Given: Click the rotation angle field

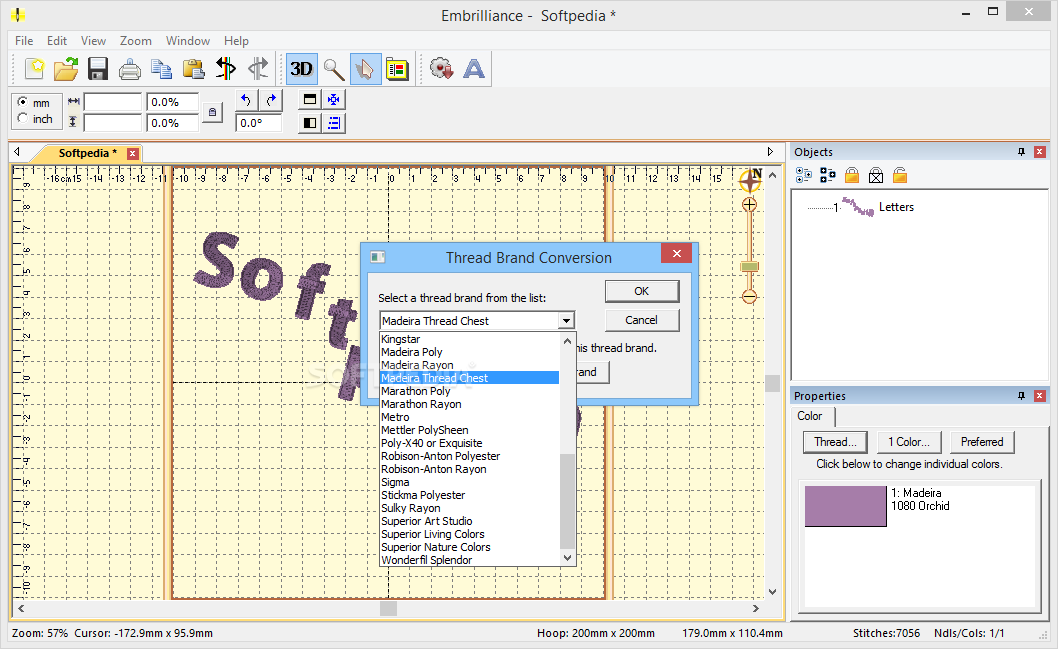Looking at the screenshot, I should (258, 123).
